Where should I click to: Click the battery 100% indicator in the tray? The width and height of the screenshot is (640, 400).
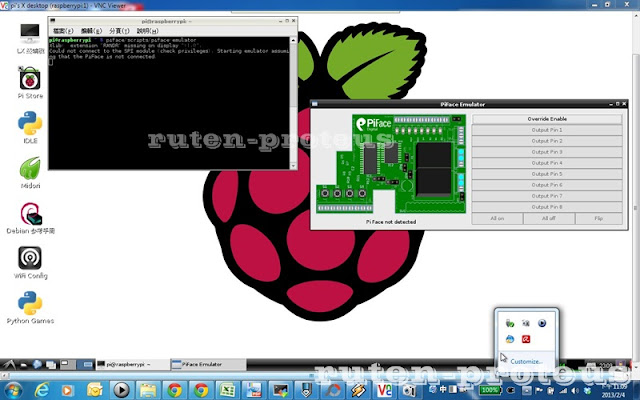(489, 391)
